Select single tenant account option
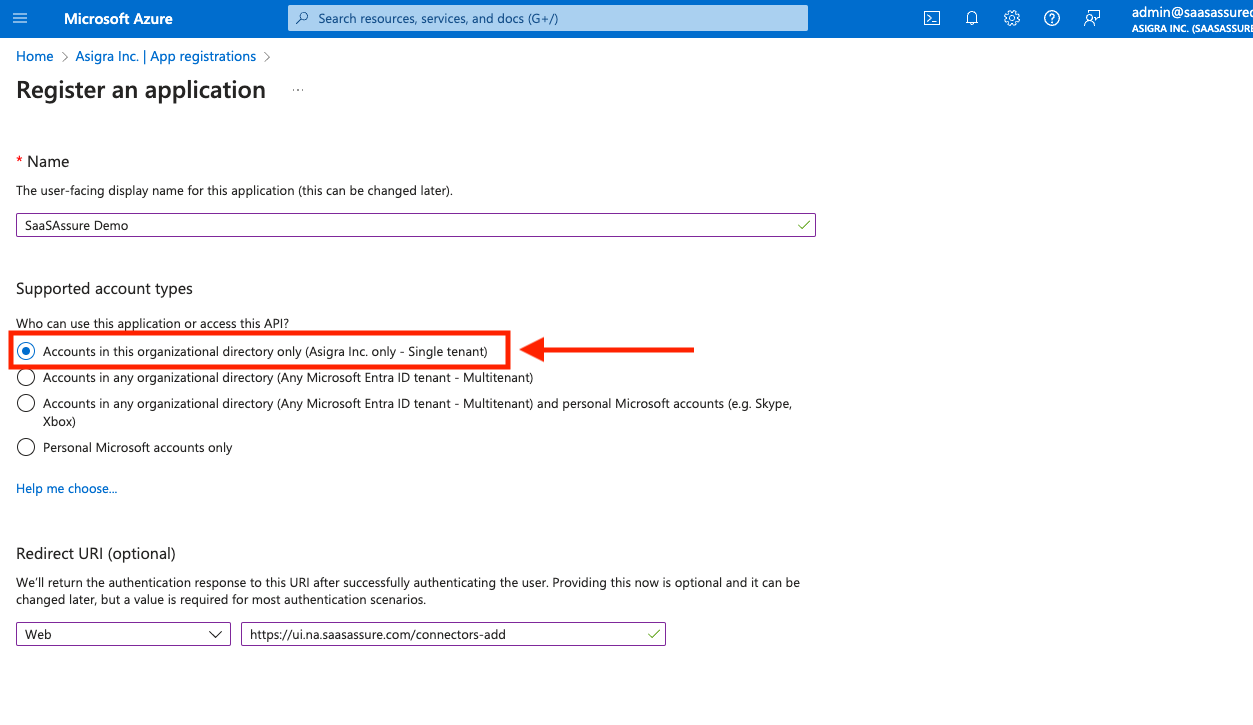Image resolution: width=1253 pixels, height=725 pixels. [26, 352]
